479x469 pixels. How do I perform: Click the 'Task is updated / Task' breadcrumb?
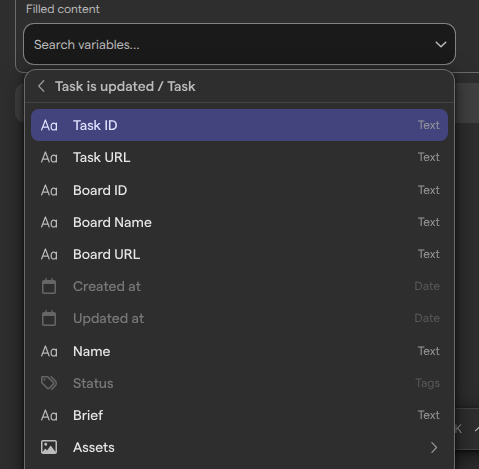point(125,86)
